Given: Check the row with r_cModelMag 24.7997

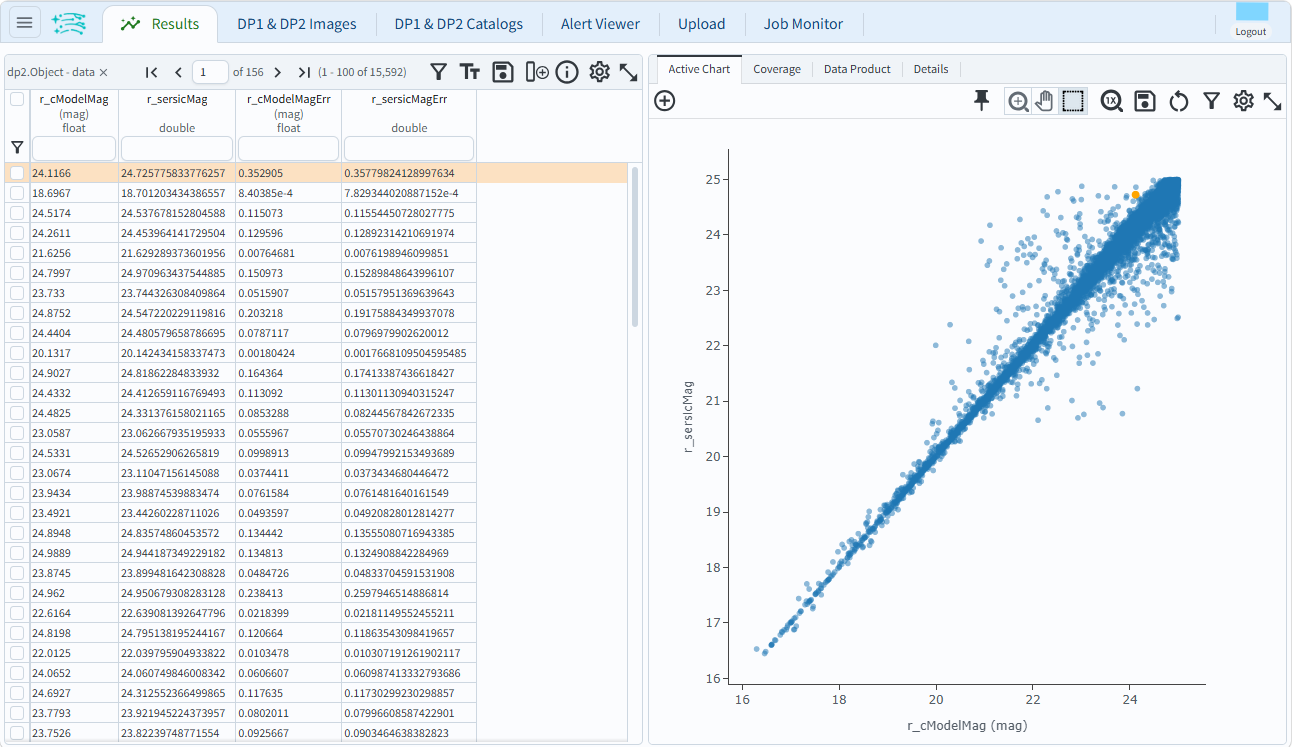Looking at the screenshot, I should (x=17, y=273).
